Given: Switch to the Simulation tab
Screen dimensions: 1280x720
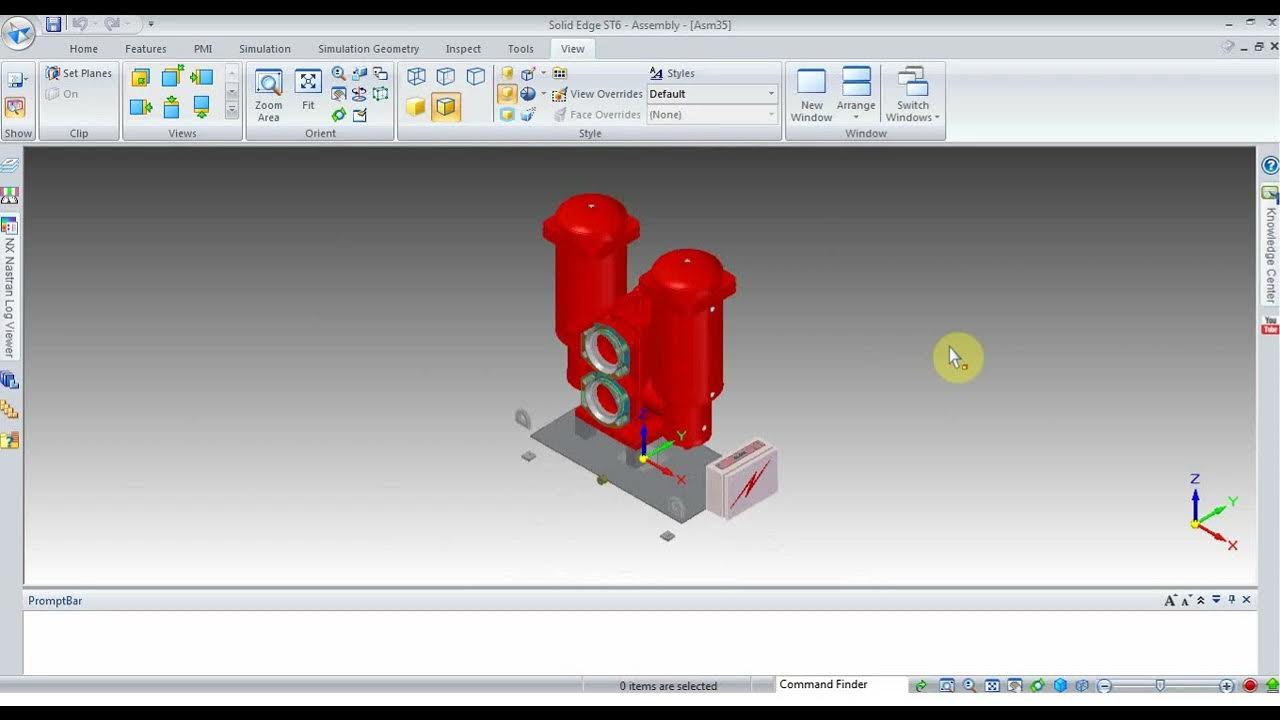Looking at the screenshot, I should pos(265,49).
